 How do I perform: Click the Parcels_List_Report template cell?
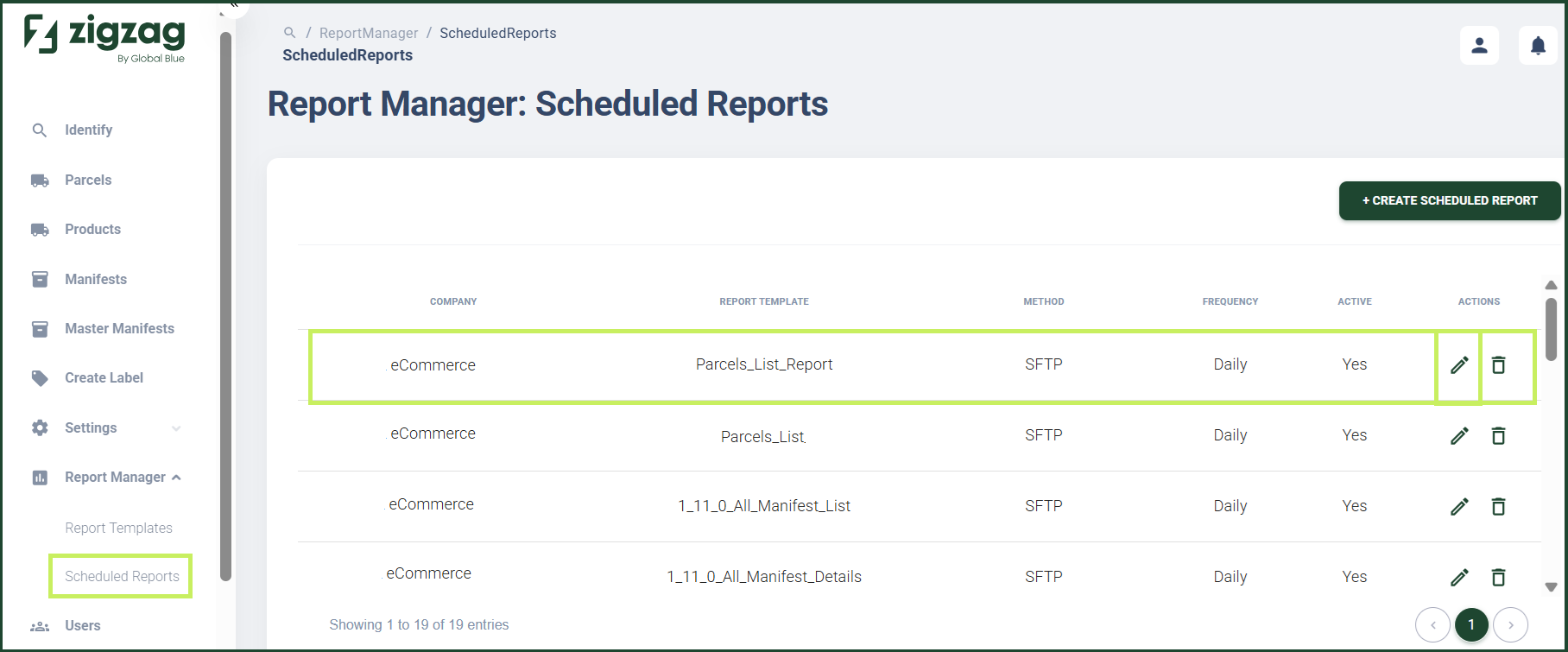pos(764,364)
